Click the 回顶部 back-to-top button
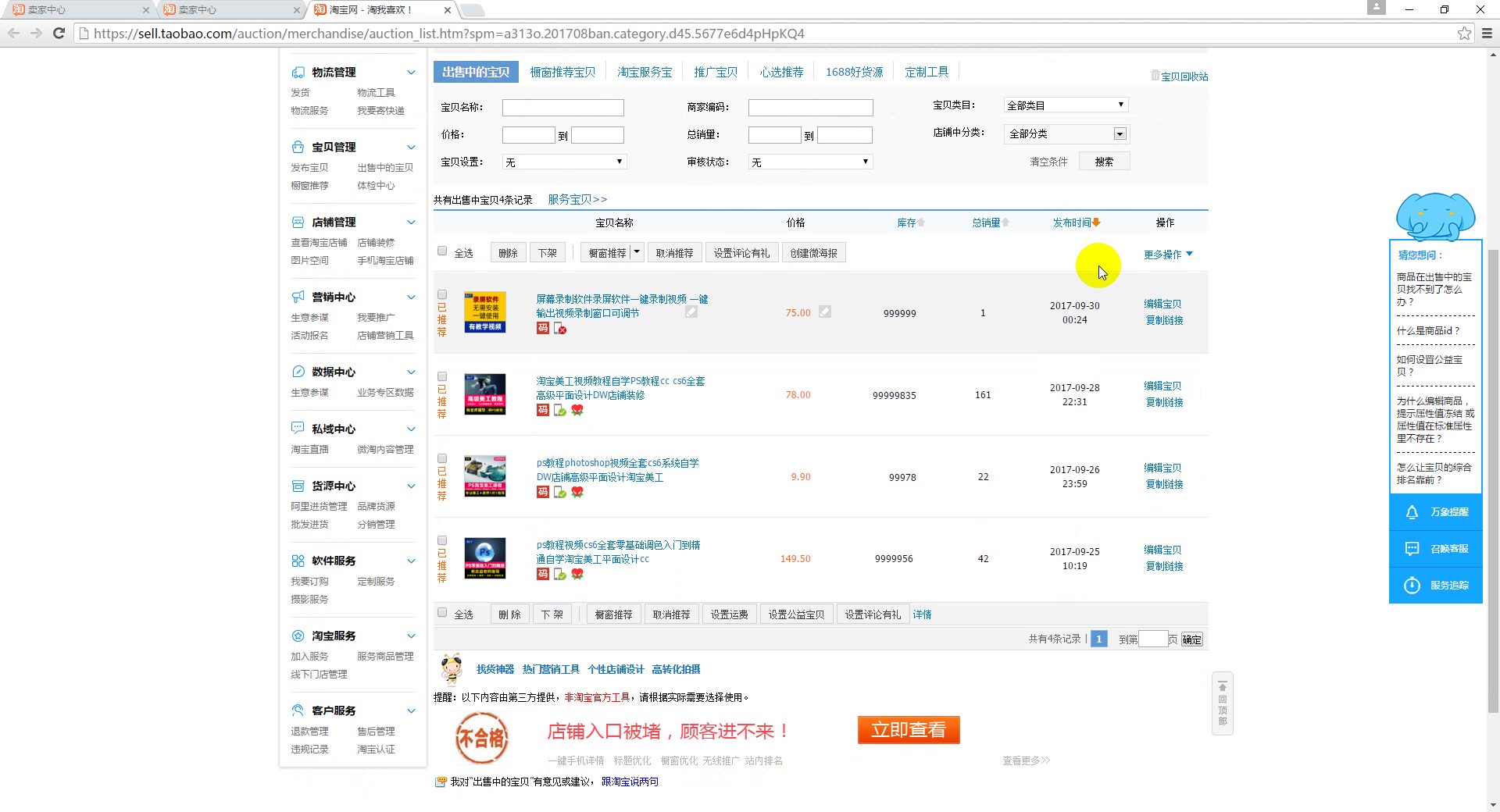Screen dimensions: 1500x812 (x=1223, y=703)
